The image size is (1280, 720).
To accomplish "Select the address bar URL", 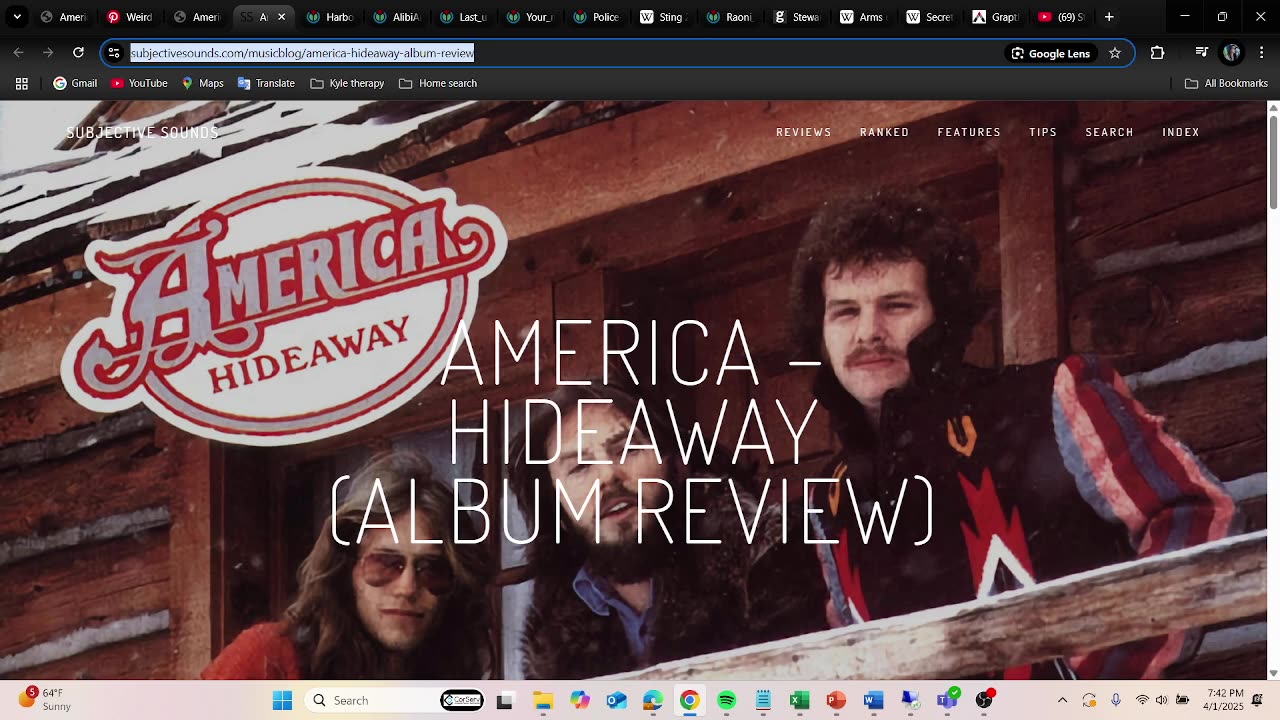I will (302, 53).
